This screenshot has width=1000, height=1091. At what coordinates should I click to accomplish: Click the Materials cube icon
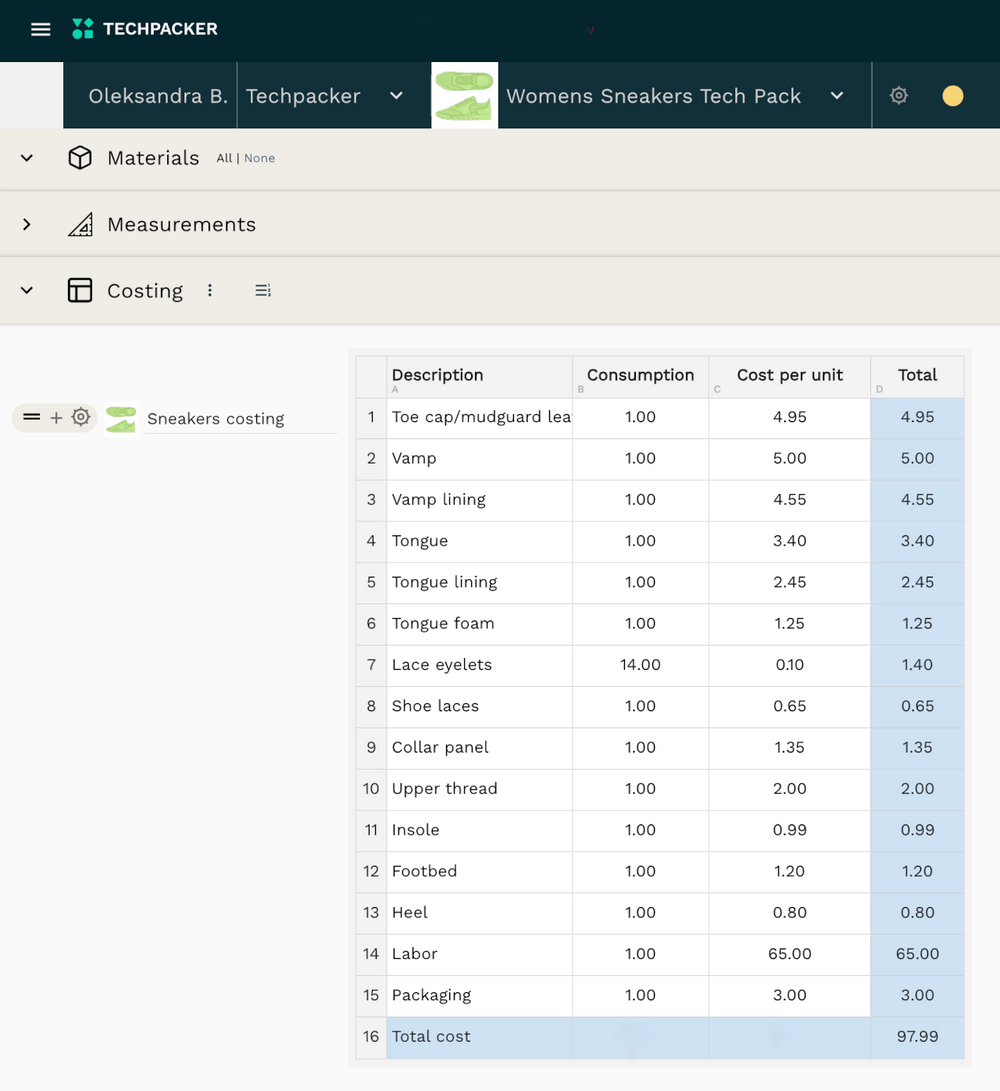click(x=80, y=158)
